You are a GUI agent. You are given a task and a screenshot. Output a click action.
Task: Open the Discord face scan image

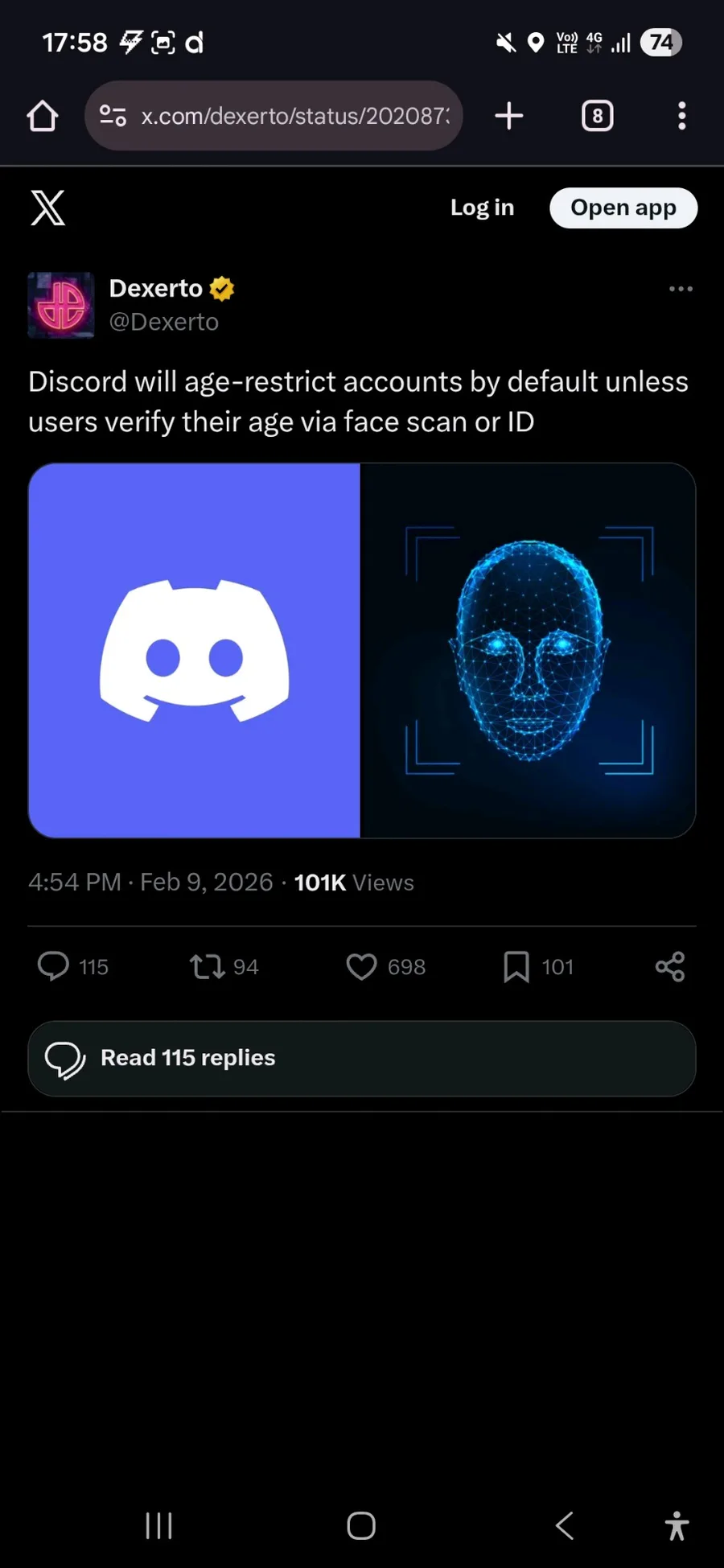pos(362,650)
